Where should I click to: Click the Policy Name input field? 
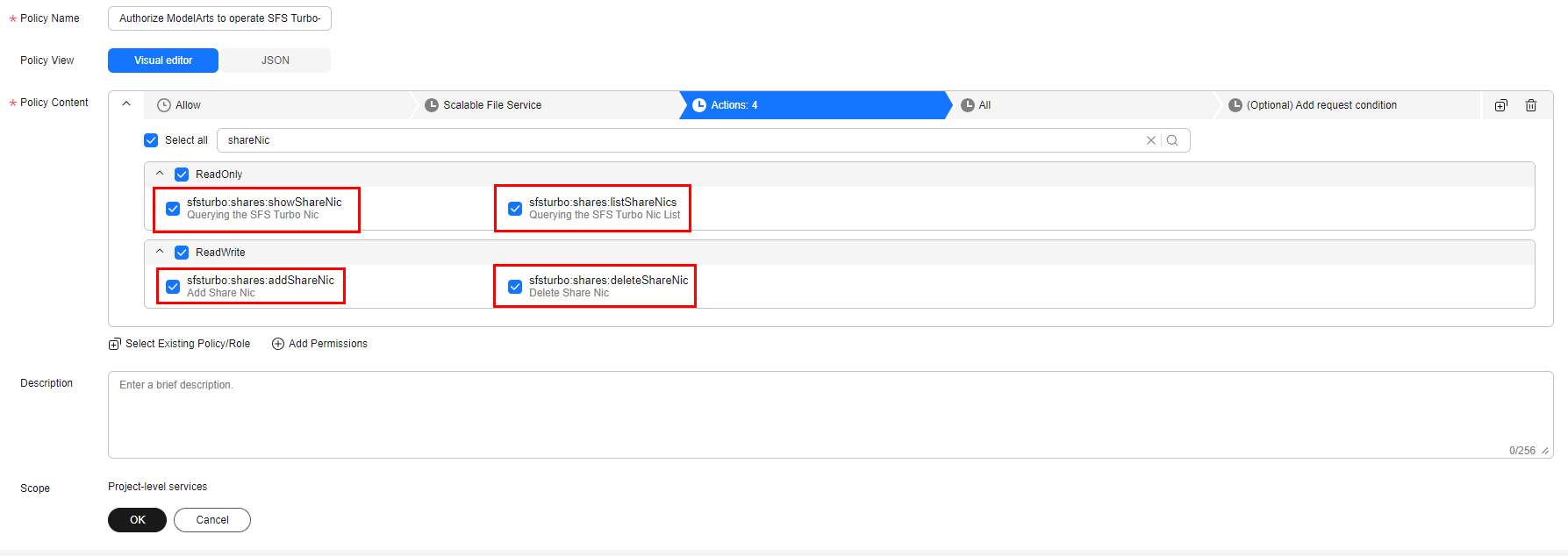click(219, 18)
